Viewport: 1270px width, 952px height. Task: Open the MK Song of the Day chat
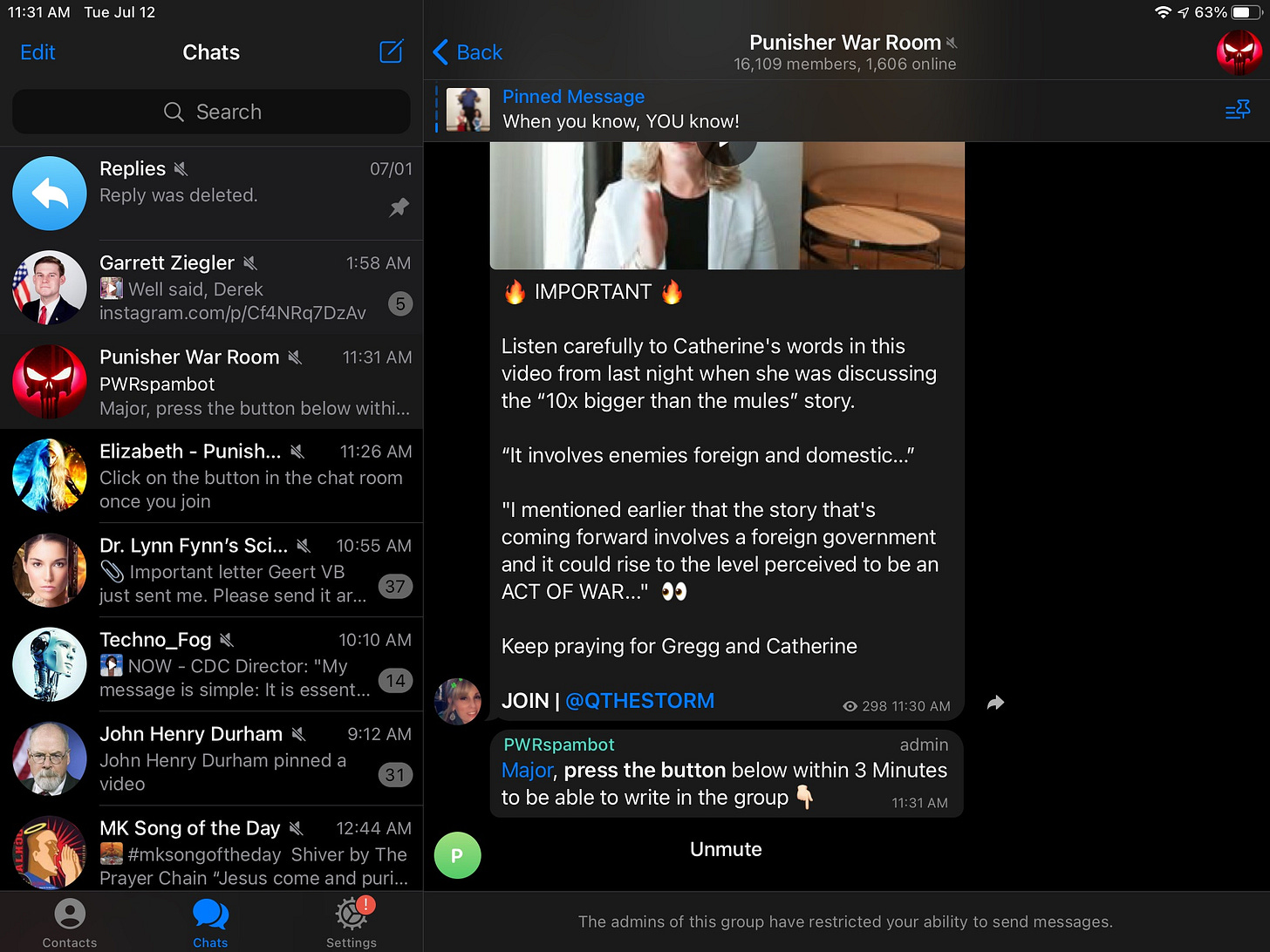pyautogui.click(x=211, y=849)
